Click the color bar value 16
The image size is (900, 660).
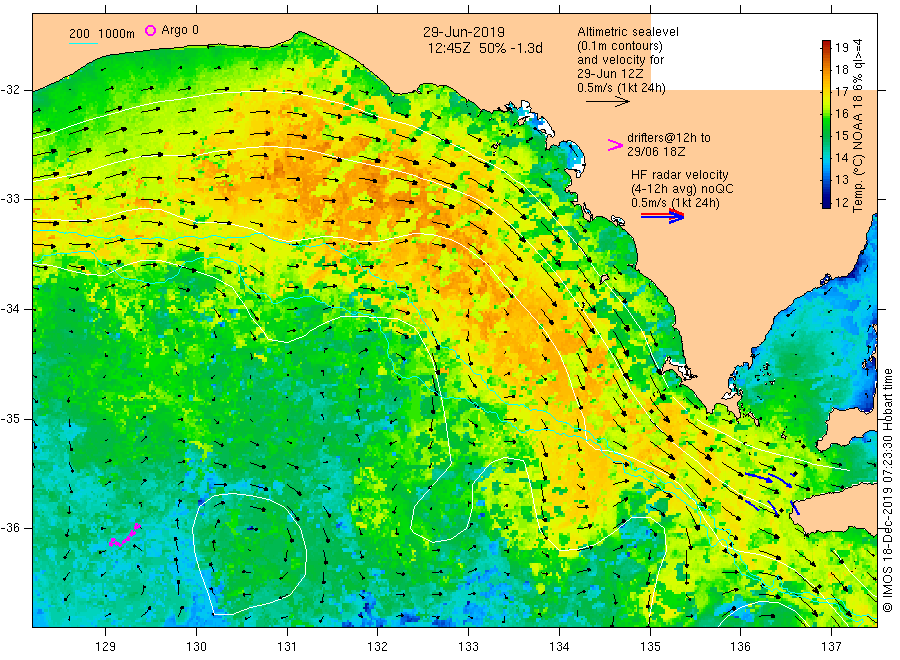841,114
